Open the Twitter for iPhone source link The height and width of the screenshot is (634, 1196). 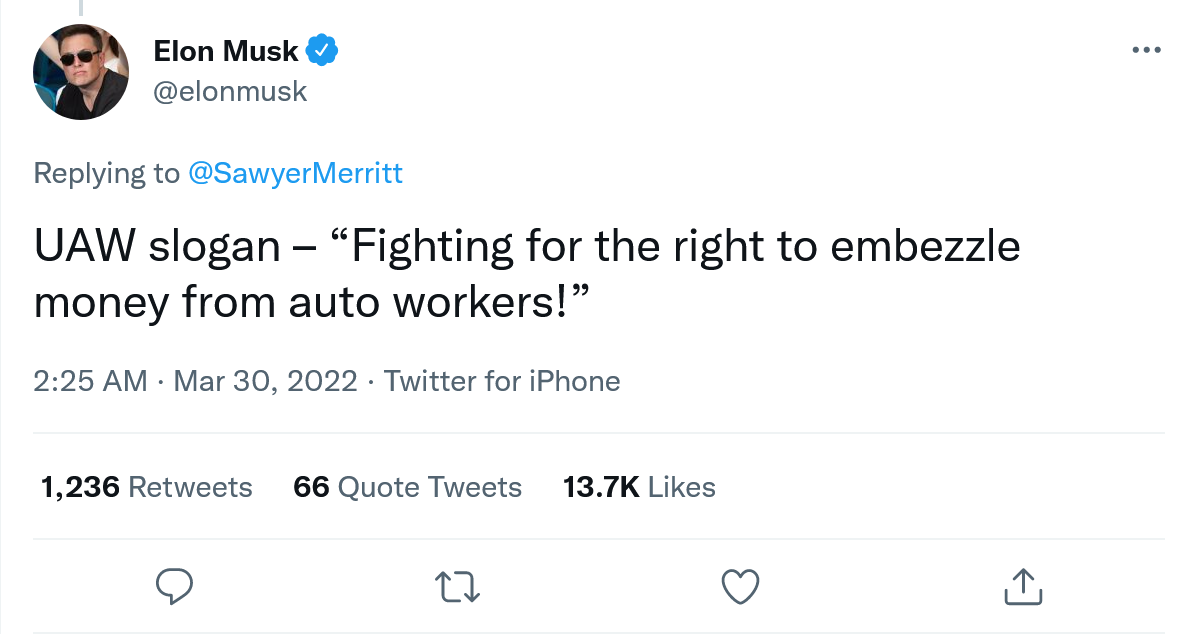502,381
